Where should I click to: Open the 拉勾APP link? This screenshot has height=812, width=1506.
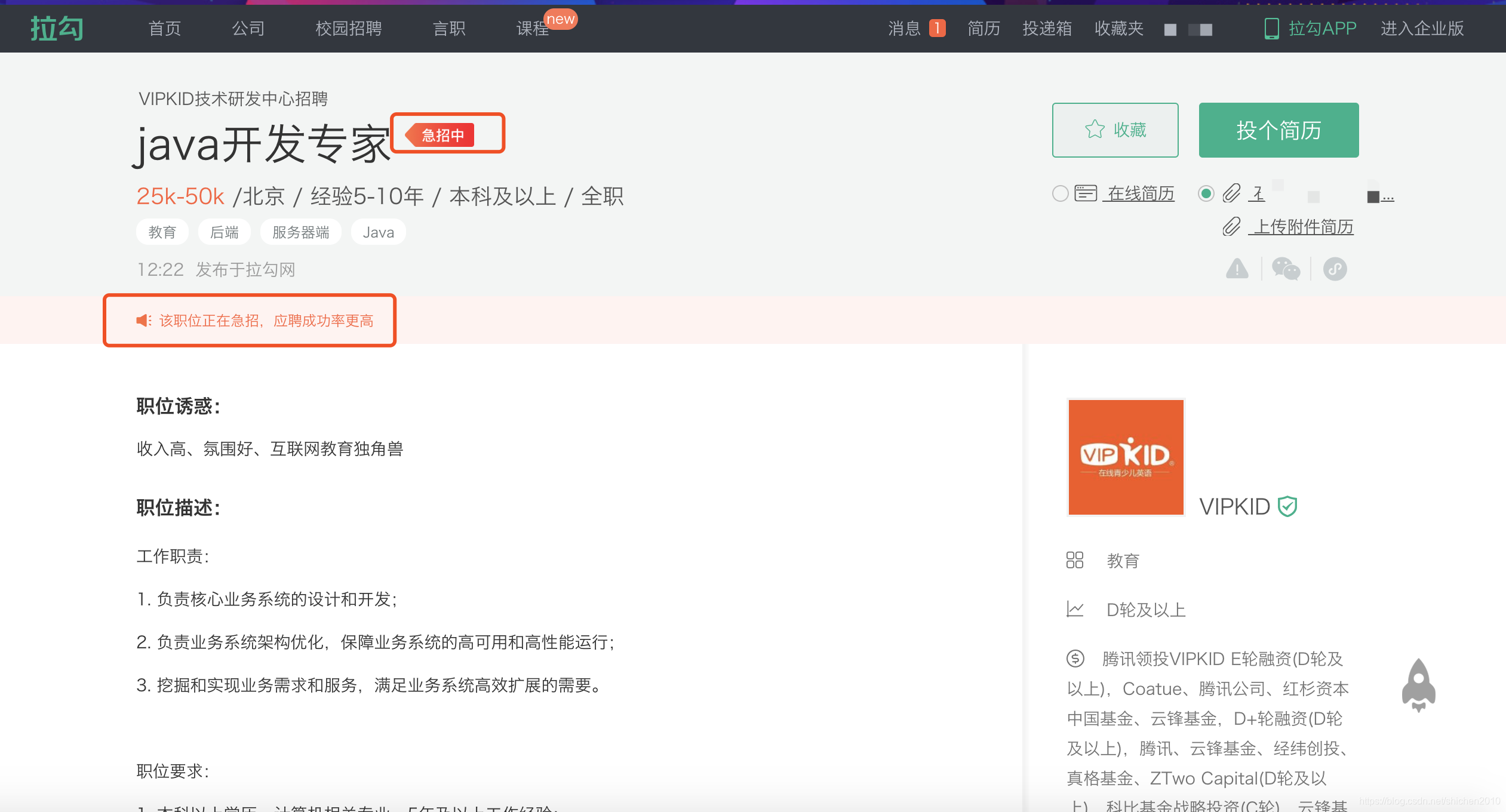[1322, 28]
